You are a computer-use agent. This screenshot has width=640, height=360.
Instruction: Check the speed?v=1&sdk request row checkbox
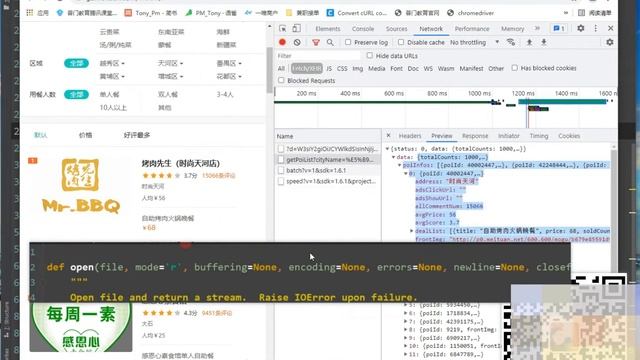[281, 181]
